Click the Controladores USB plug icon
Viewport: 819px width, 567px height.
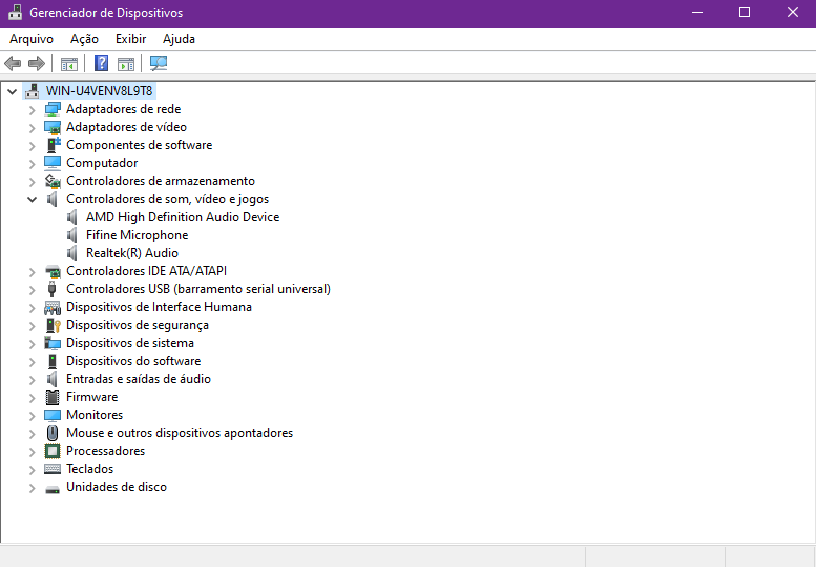pos(52,289)
